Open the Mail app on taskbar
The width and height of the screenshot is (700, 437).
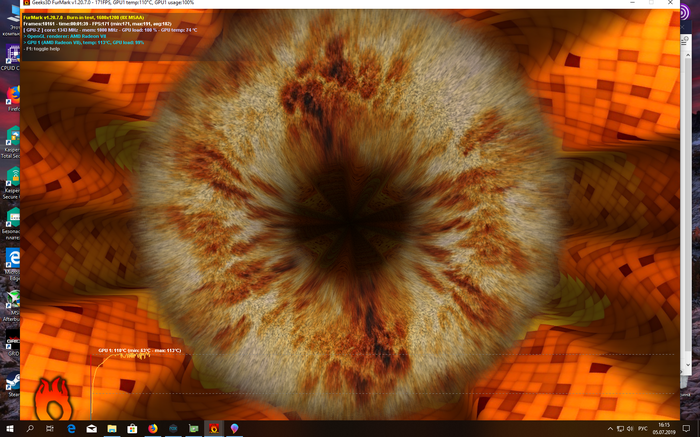[x=92, y=429]
